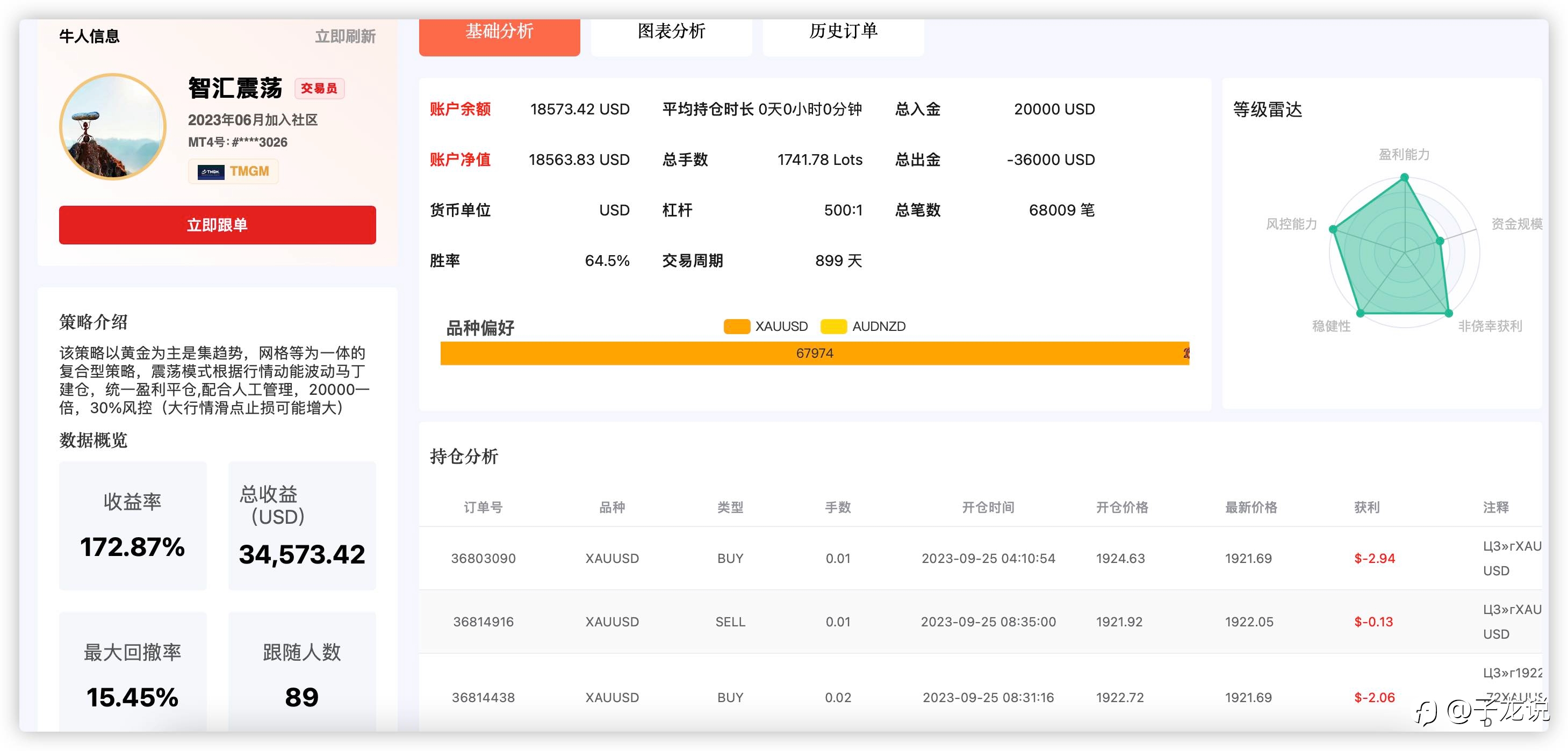
Task: Click the 稳健性 radar label
Action: click(1330, 326)
